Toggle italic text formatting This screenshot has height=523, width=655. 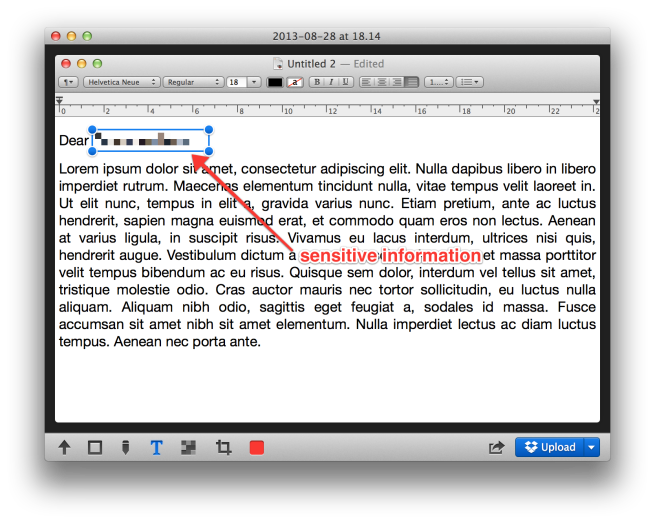[x=330, y=82]
